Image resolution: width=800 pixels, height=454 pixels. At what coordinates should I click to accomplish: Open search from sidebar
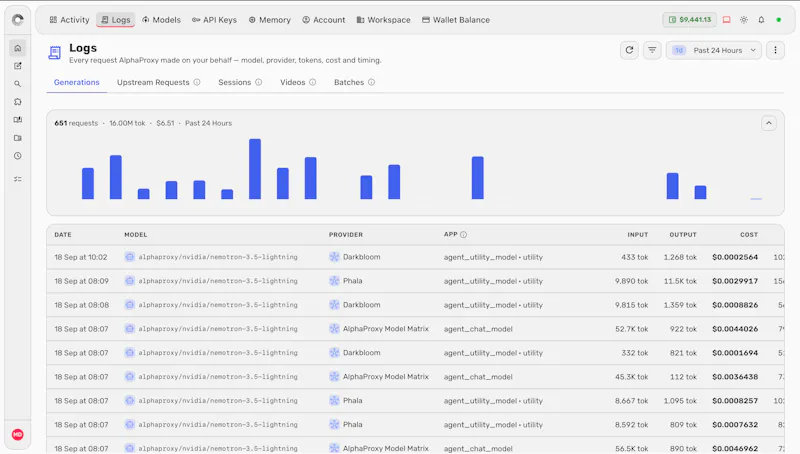[18, 84]
